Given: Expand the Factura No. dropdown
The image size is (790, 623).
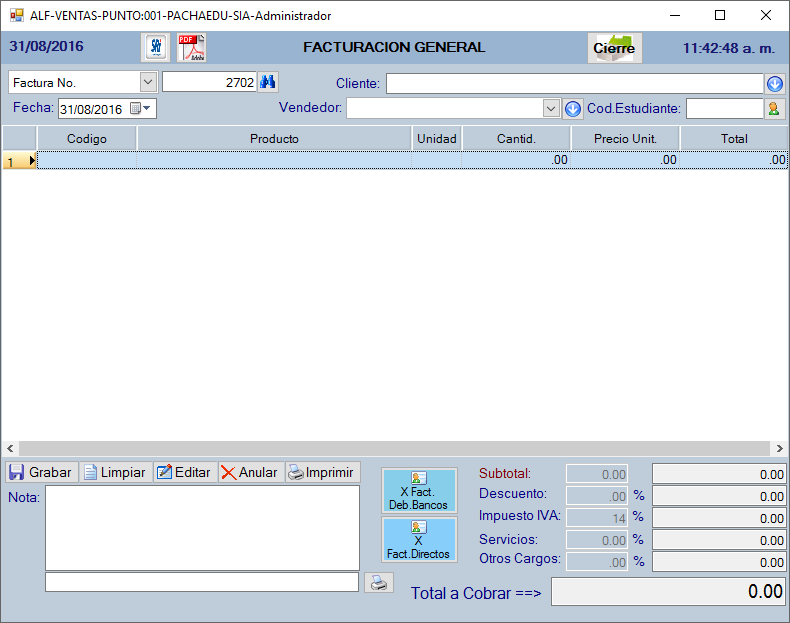Looking at the screenshot, I should [148, 82].
